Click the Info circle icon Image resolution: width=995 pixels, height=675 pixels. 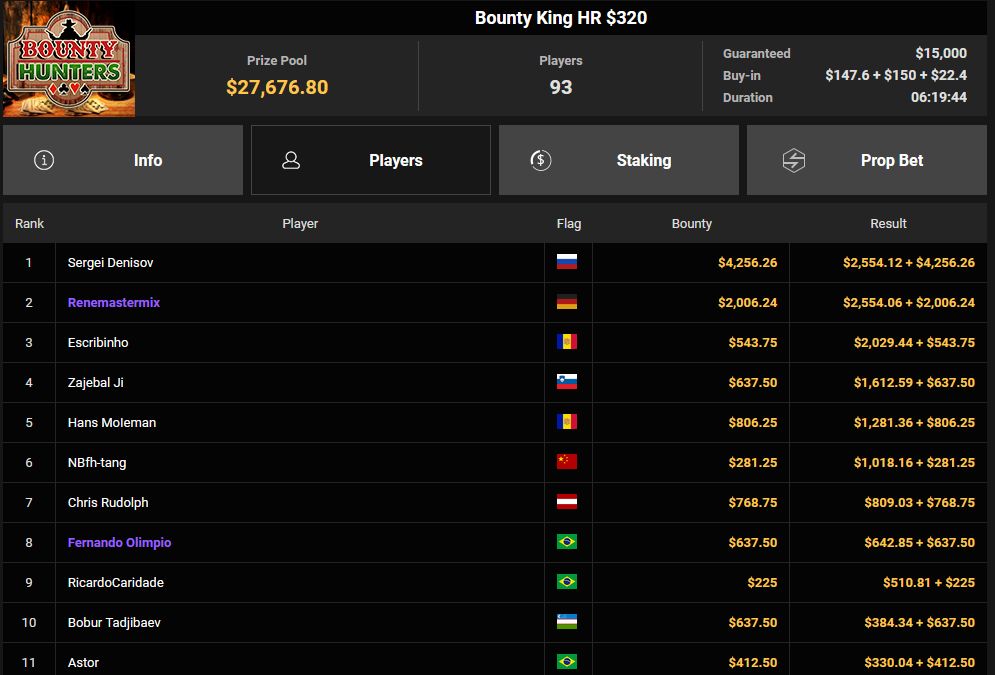[x=44, y=160]
